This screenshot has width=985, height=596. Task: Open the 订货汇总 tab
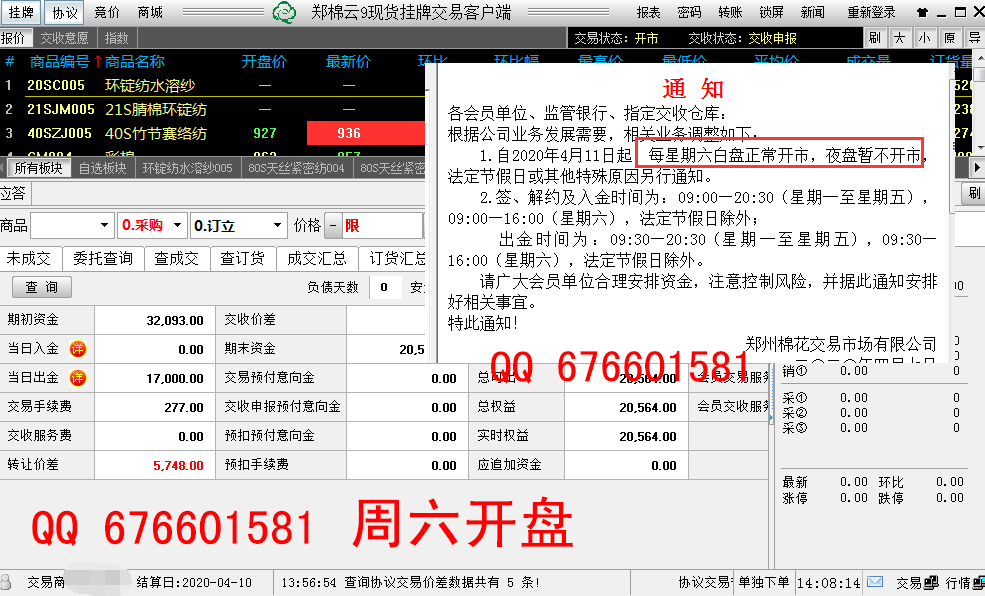[393, 258]
